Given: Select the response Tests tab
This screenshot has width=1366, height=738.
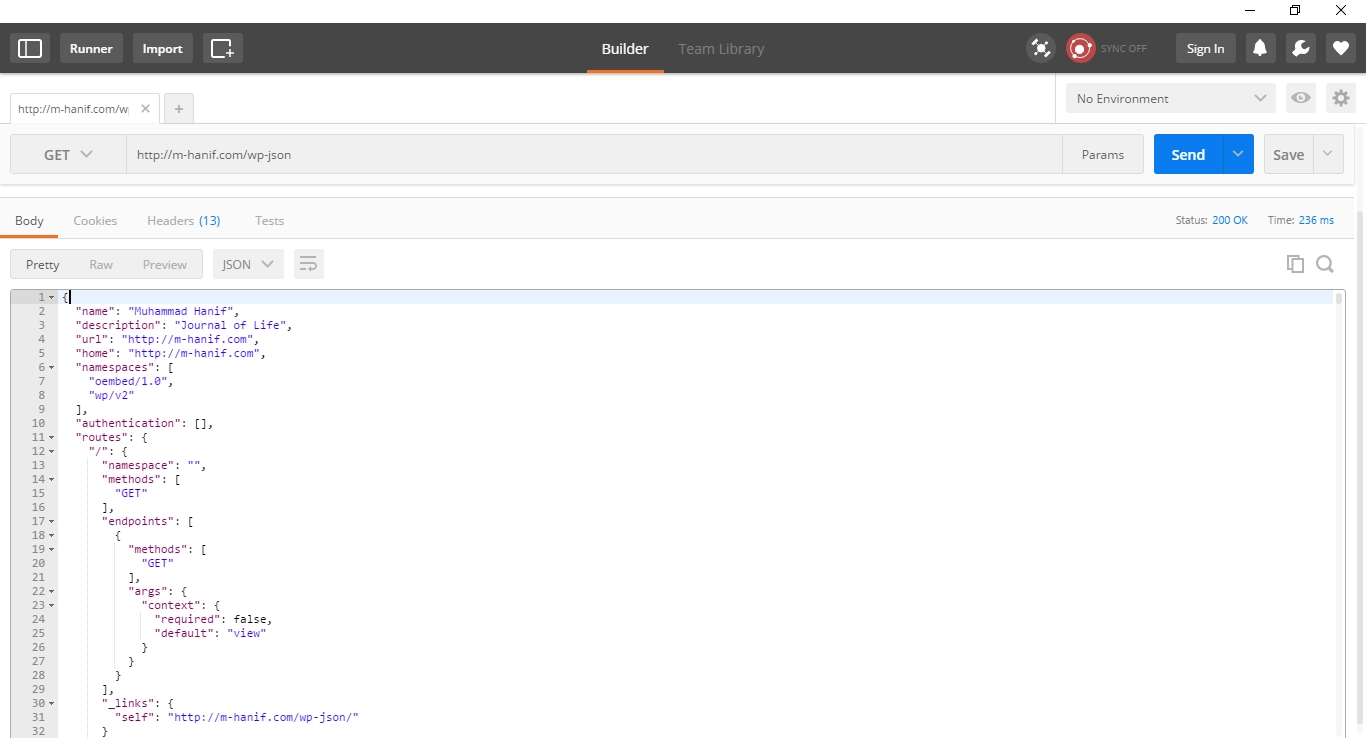Looking at the screenshot, I should coord(269,221).
